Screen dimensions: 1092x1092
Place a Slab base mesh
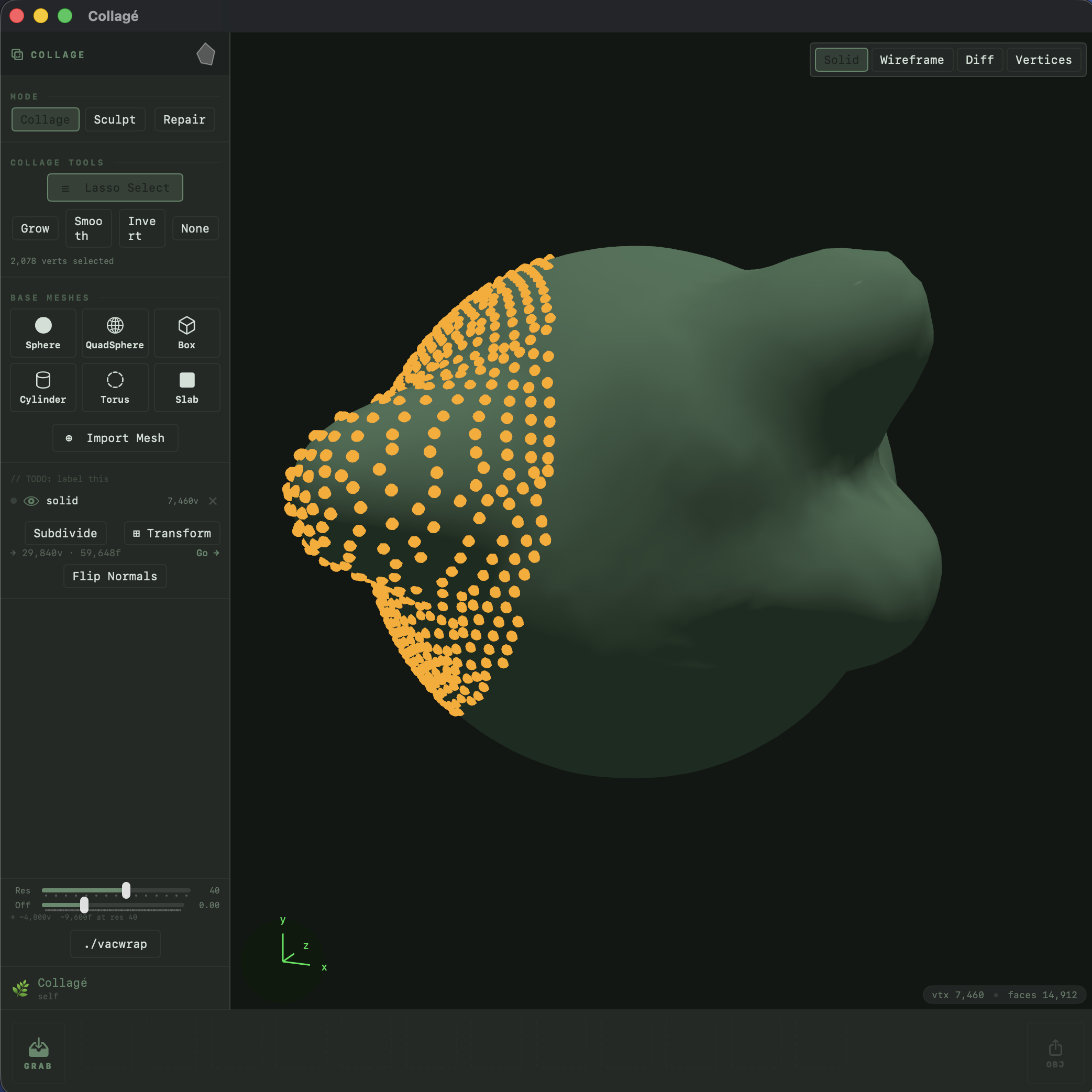click(186, 388)
